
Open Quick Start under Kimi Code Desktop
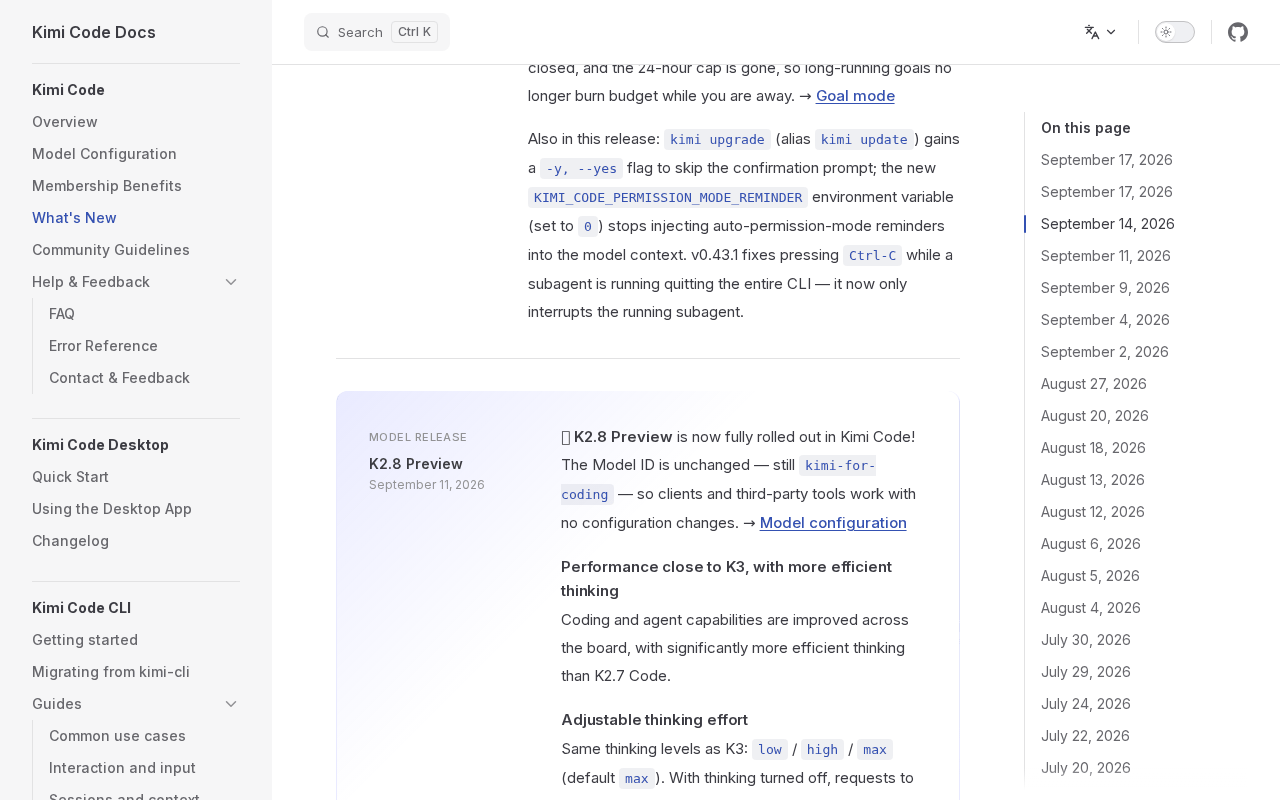70,477
